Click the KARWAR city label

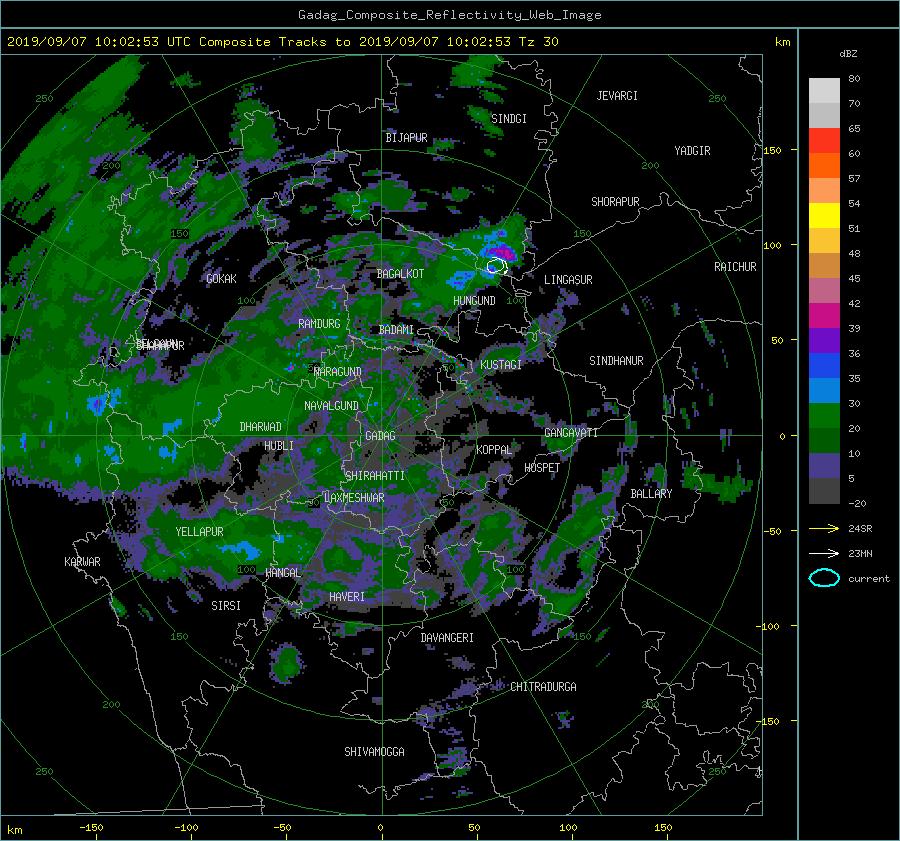point(82,561)
